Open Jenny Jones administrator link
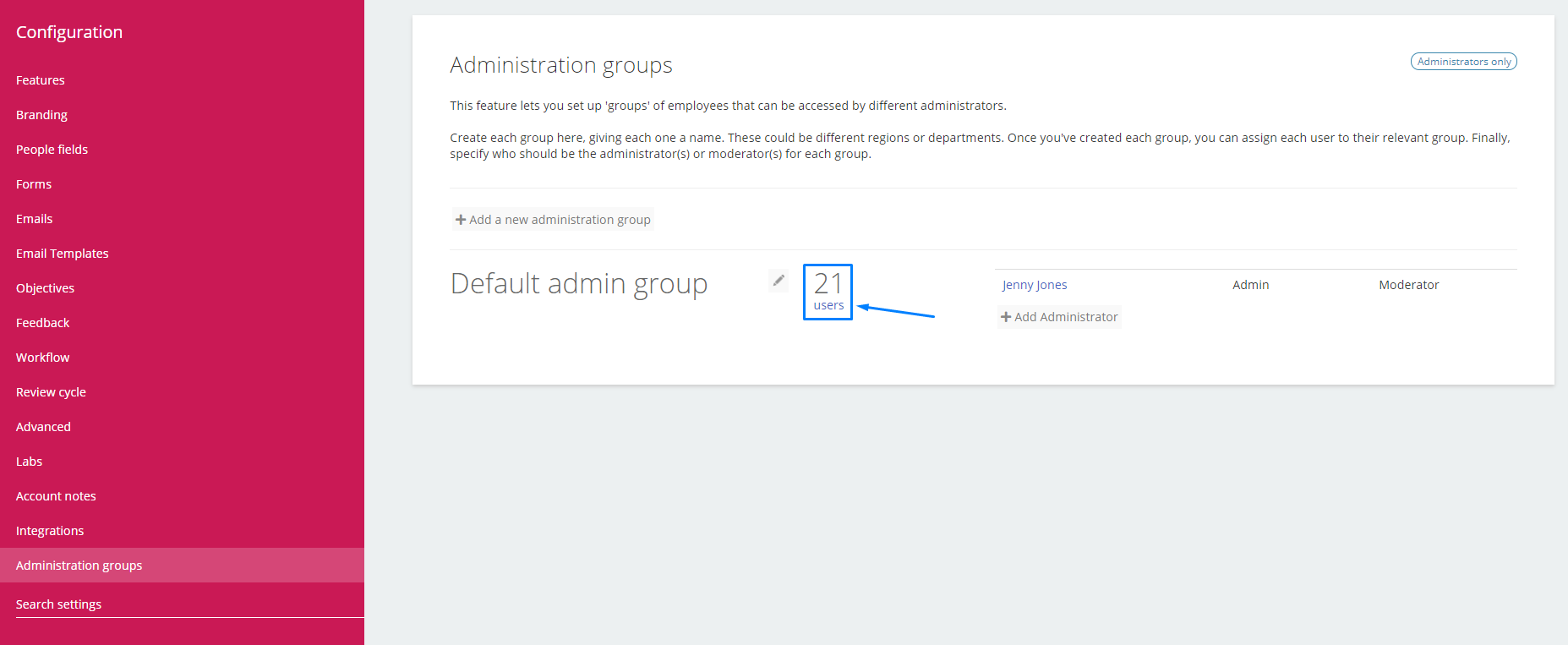 tap(1035, 285)
